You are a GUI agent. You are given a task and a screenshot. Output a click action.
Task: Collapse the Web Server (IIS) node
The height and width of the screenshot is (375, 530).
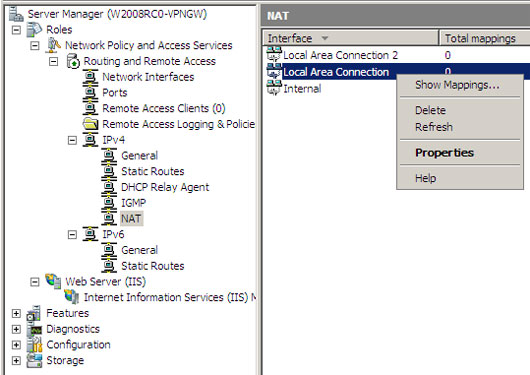point(35,282)
